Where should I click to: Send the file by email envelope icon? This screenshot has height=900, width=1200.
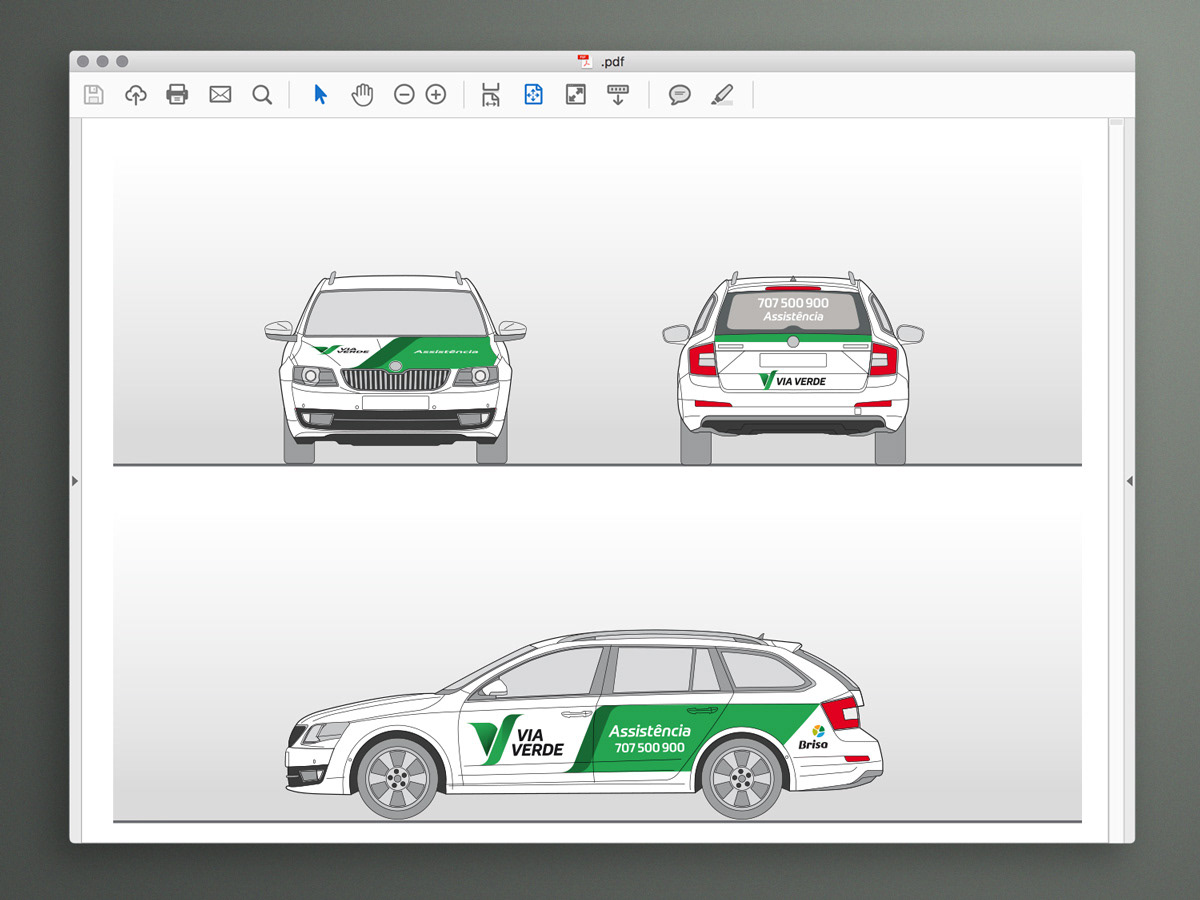point(220,95)
